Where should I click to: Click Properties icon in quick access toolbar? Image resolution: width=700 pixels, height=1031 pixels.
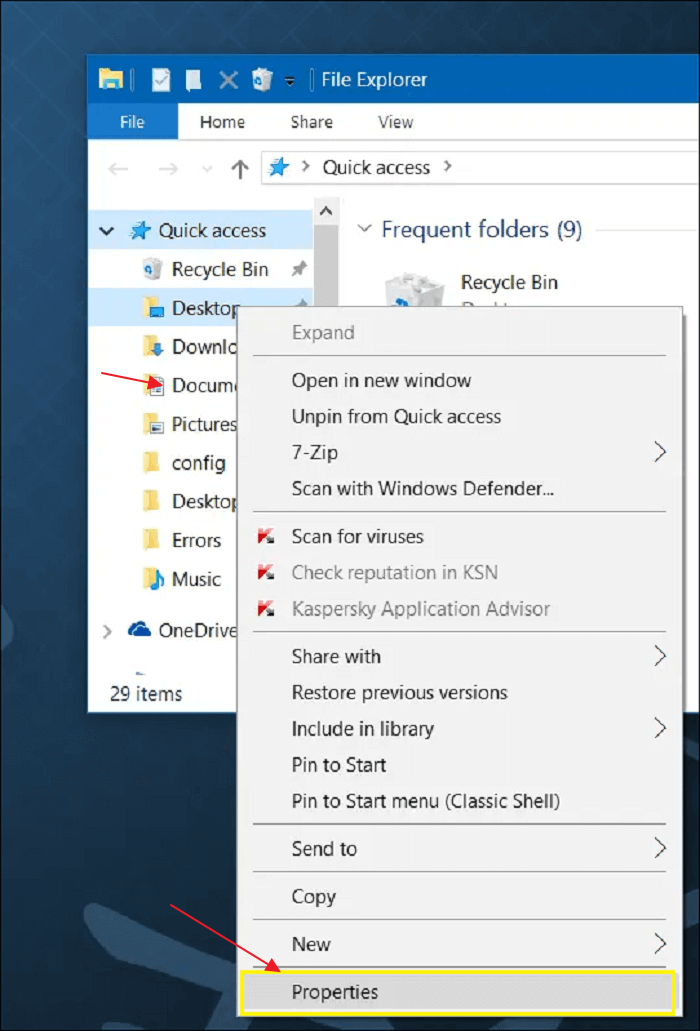pos(161,80)
